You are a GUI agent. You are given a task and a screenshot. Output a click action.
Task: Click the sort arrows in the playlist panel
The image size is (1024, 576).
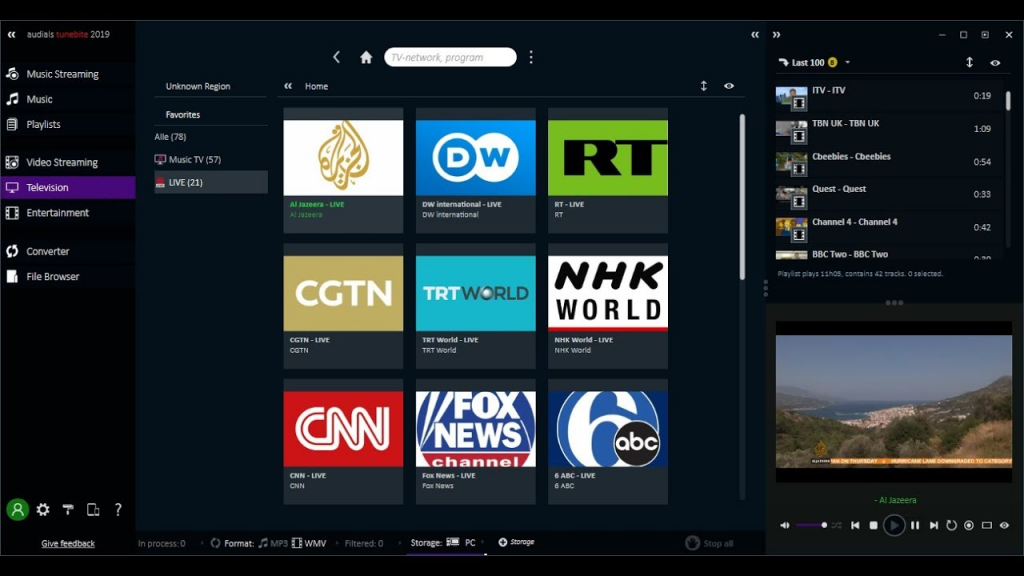969,62
